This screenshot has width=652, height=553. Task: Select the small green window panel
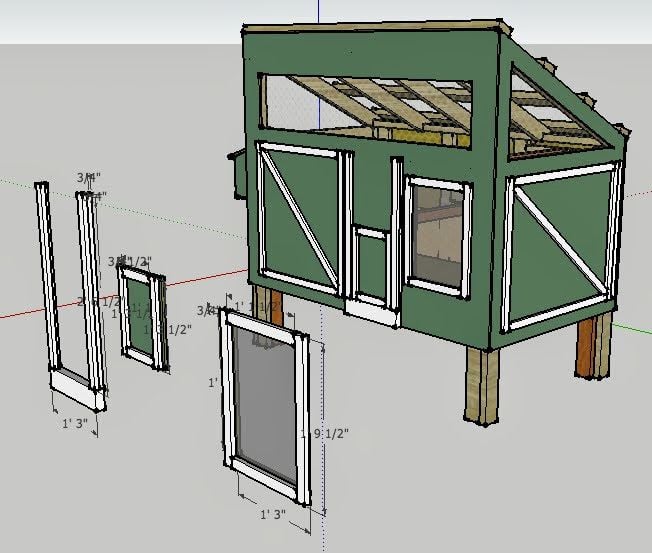click(x=142, y=312)
